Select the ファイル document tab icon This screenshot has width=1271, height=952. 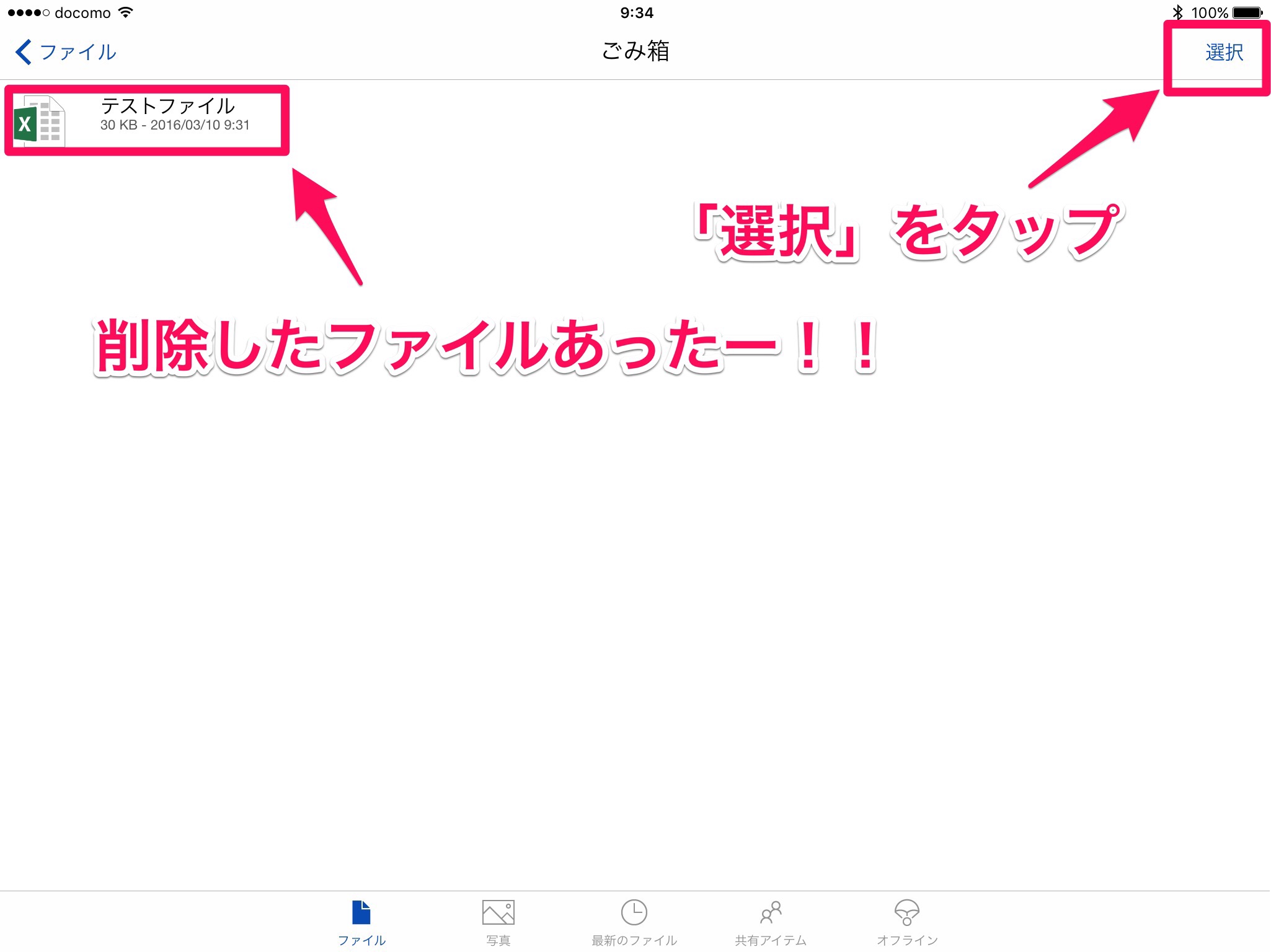point(361,912)
